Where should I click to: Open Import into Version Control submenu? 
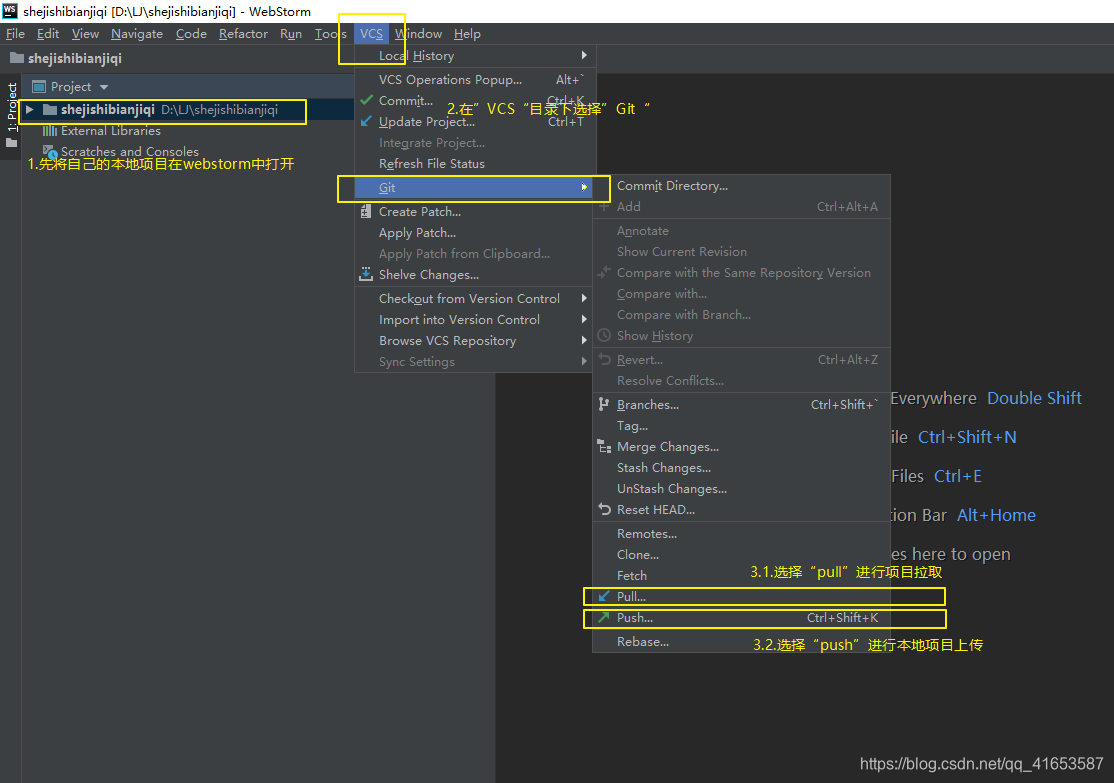tap(475, 320)
